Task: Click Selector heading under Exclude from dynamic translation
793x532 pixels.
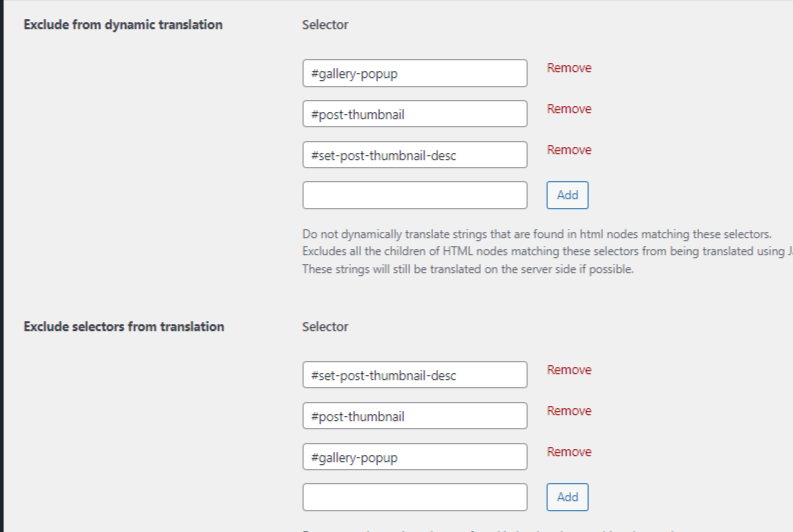Action: pyautogui.click(x=325, y=25)
